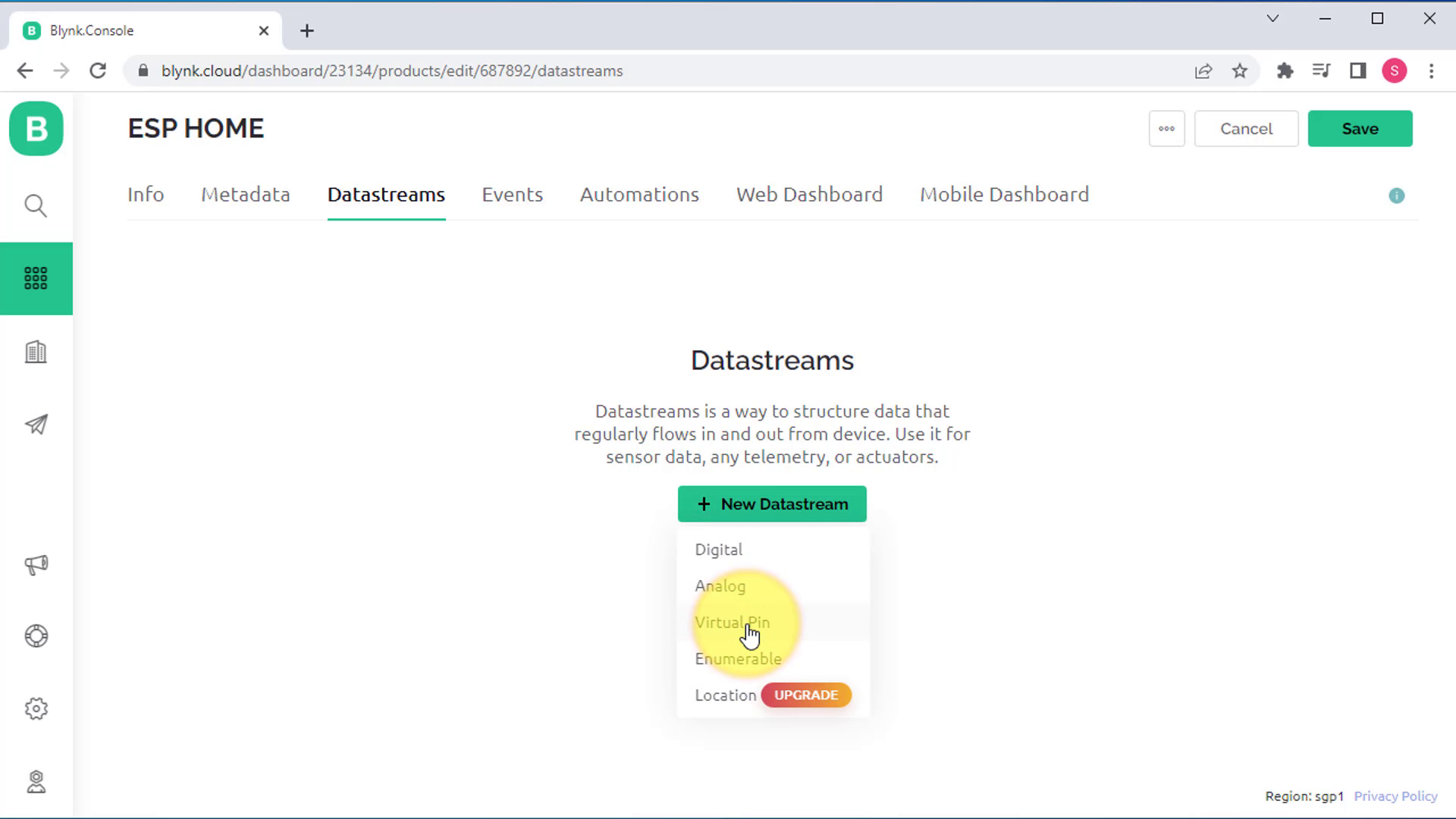Open the Privacy Policy link
Viewport: 1456px width, 819px height.
point(1395,796)
